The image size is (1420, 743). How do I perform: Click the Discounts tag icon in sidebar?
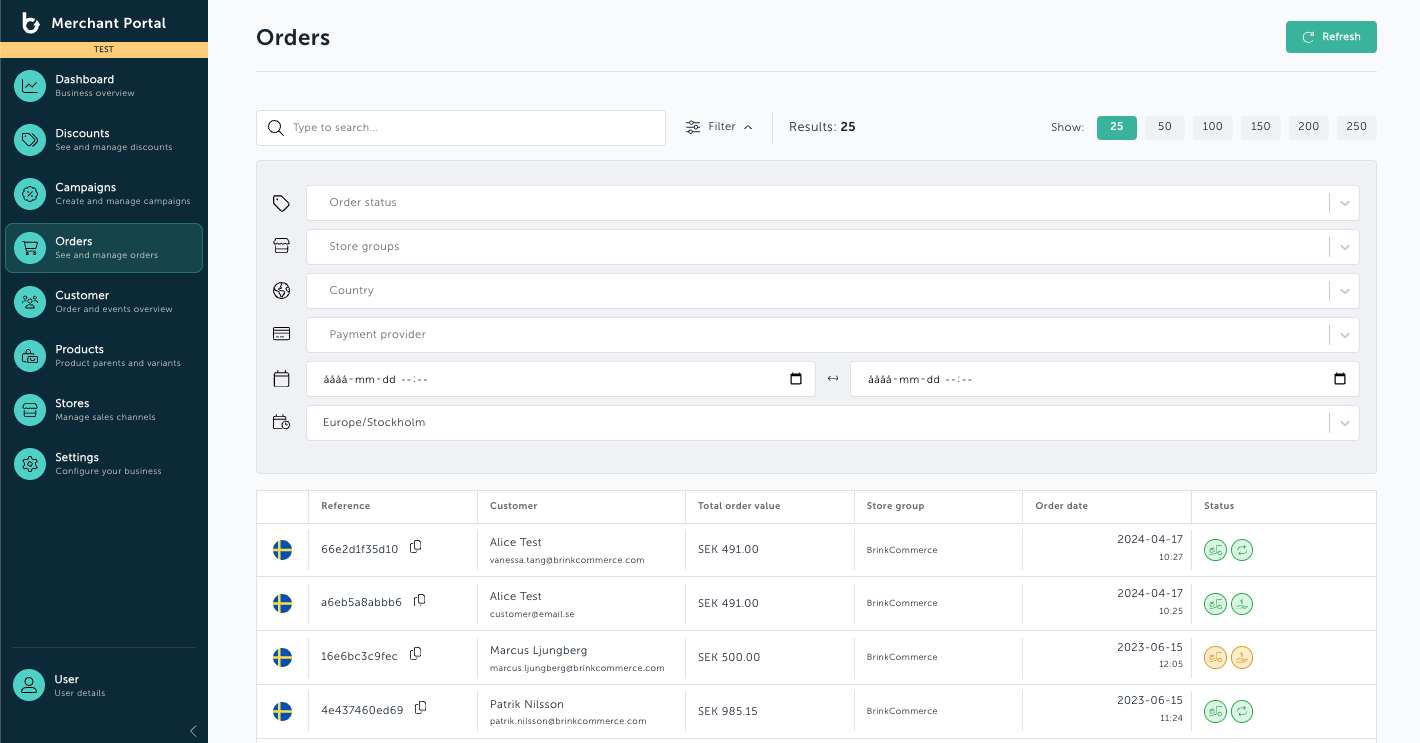[30, 140]
